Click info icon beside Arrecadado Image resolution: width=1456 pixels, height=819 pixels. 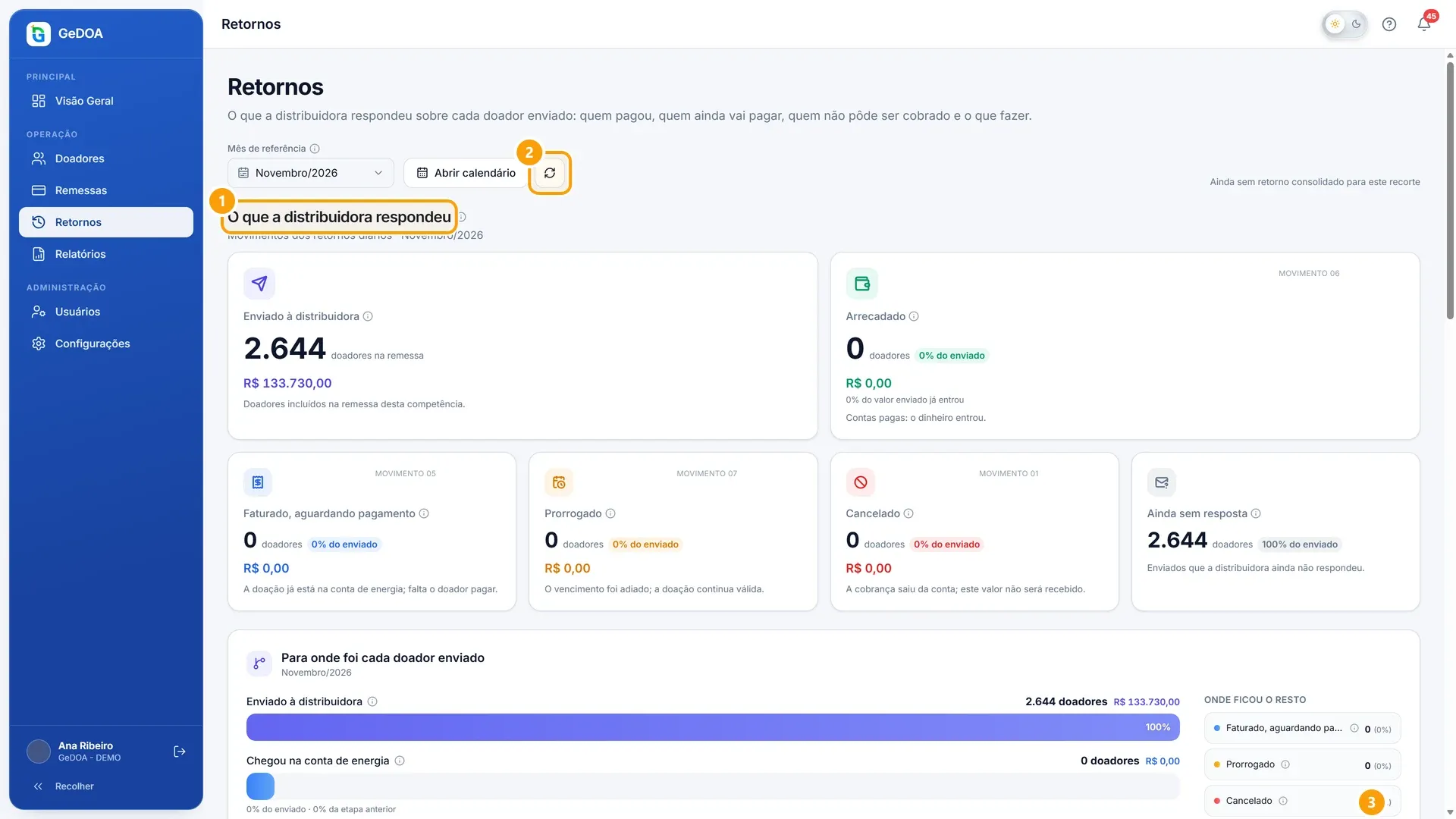pyautogui.click(x=914, y=316)
